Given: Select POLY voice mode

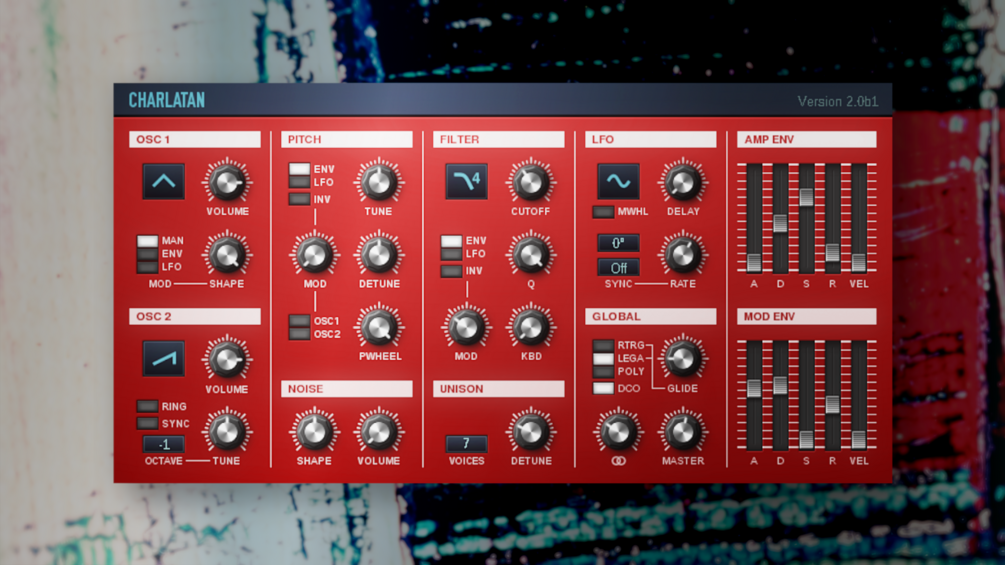Looking at the screenshot, I should 603,372.
